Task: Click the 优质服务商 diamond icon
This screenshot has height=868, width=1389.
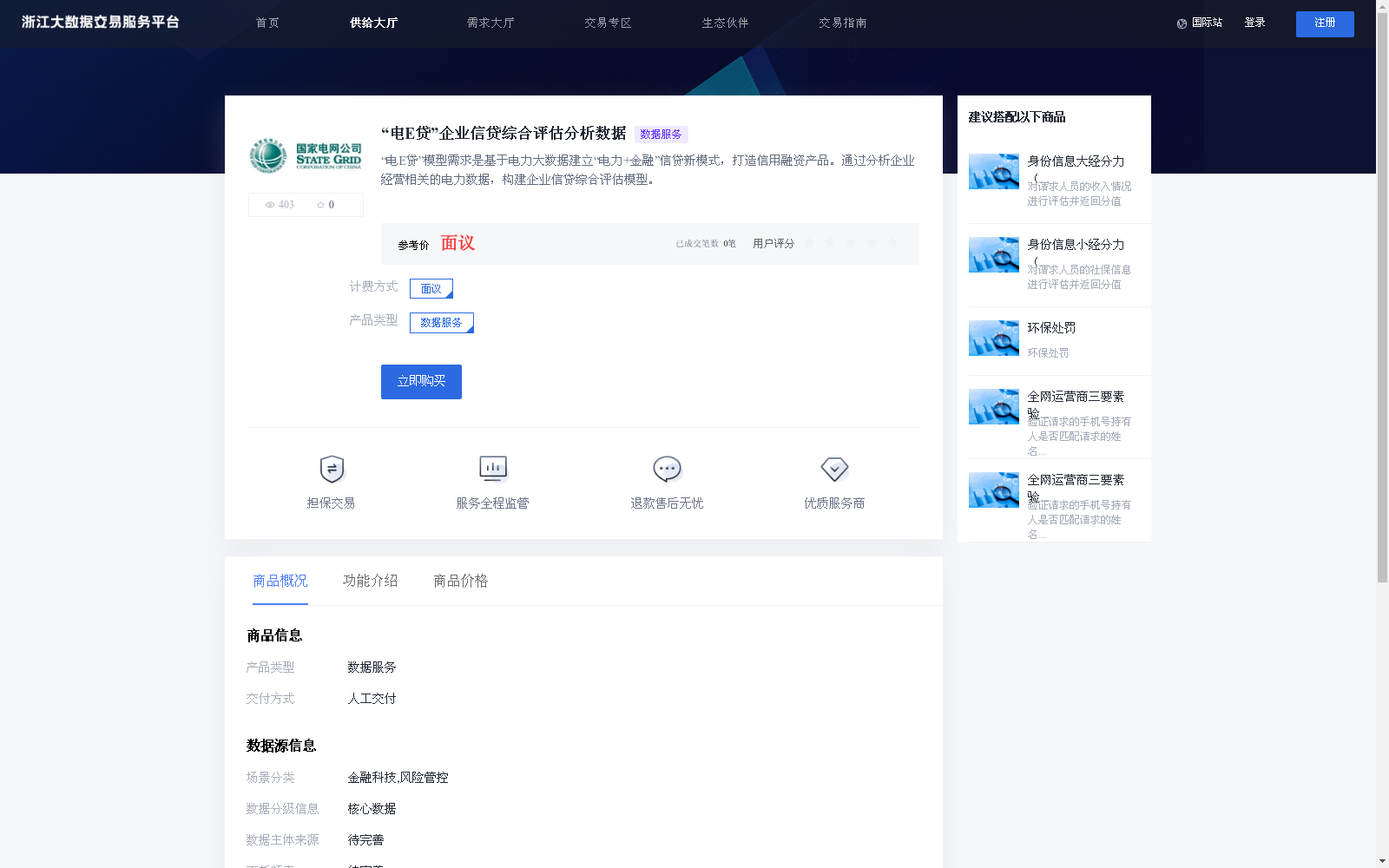Action: point(834,469)
